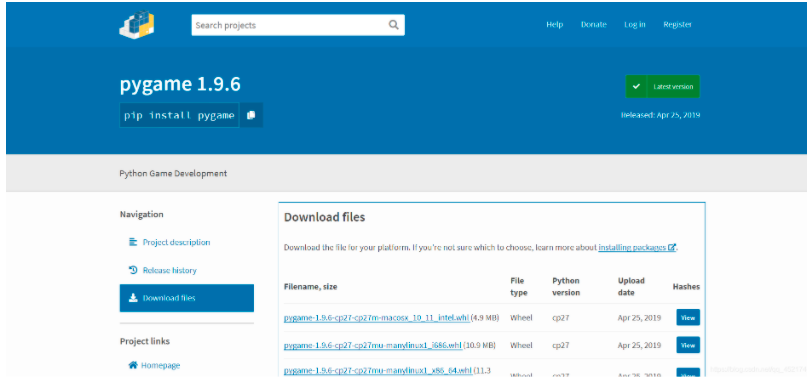Click Wheel cell in macosx row
The image size is (807, 389).
(x=521, y=317)
